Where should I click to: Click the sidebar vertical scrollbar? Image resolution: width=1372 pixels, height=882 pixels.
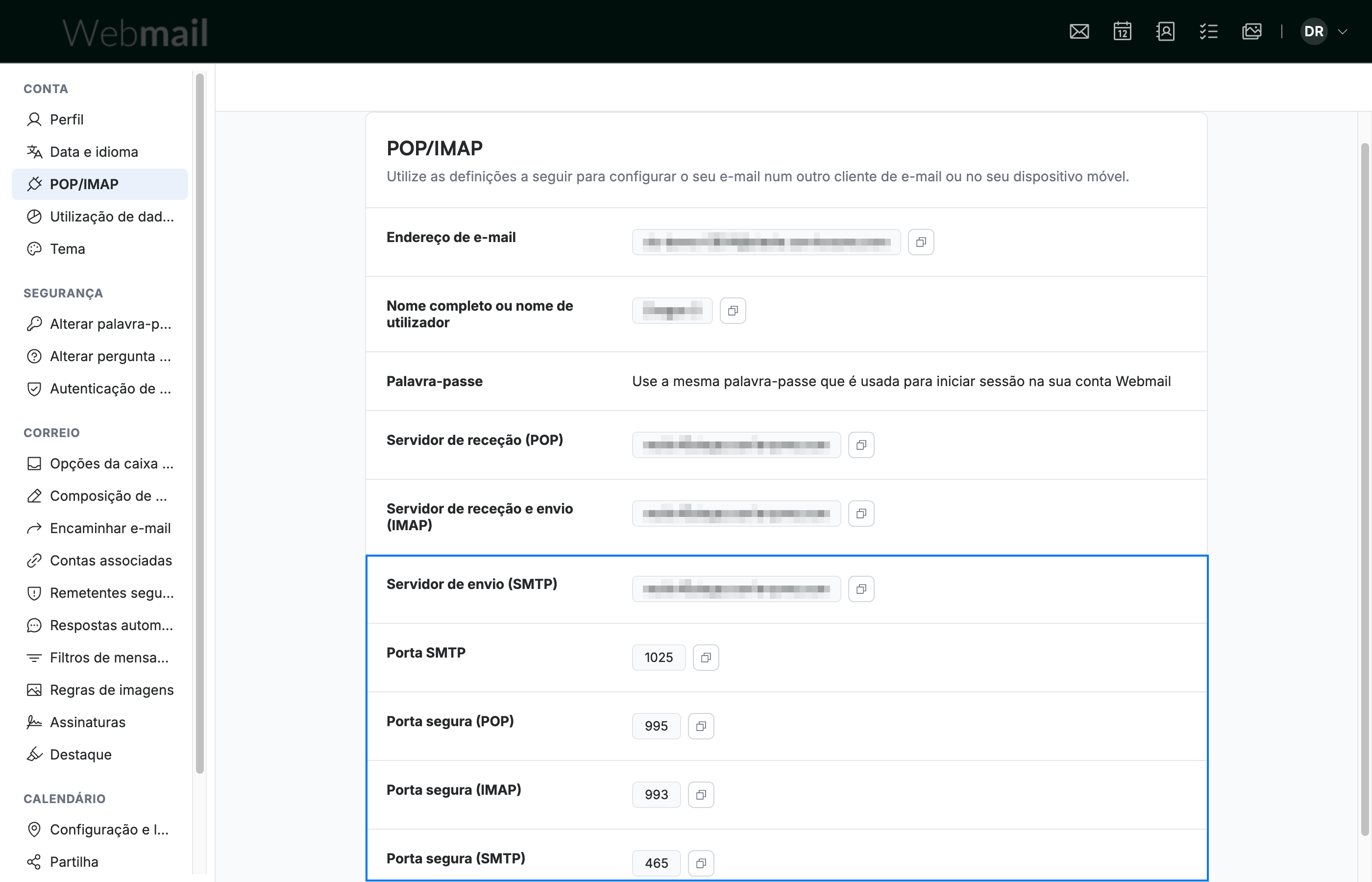tap(200, 424)
